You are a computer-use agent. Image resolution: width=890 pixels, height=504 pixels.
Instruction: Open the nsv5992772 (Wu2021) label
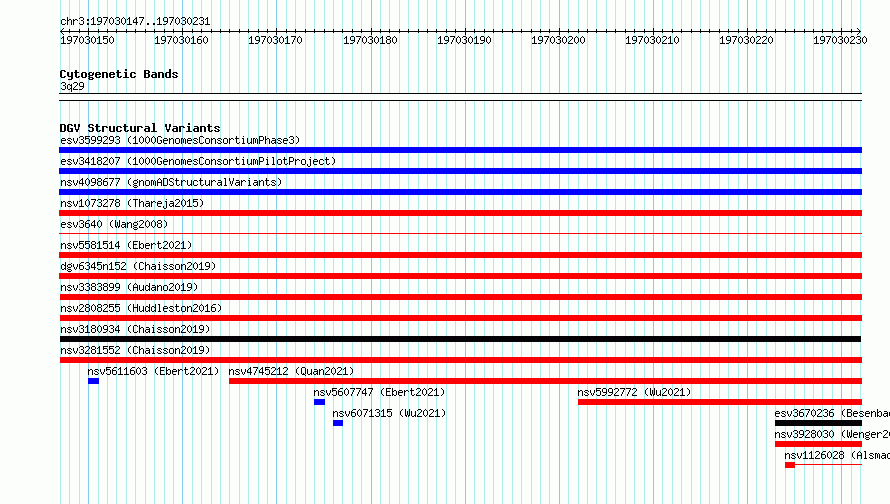pyautogui.click(x=634, y=392)
